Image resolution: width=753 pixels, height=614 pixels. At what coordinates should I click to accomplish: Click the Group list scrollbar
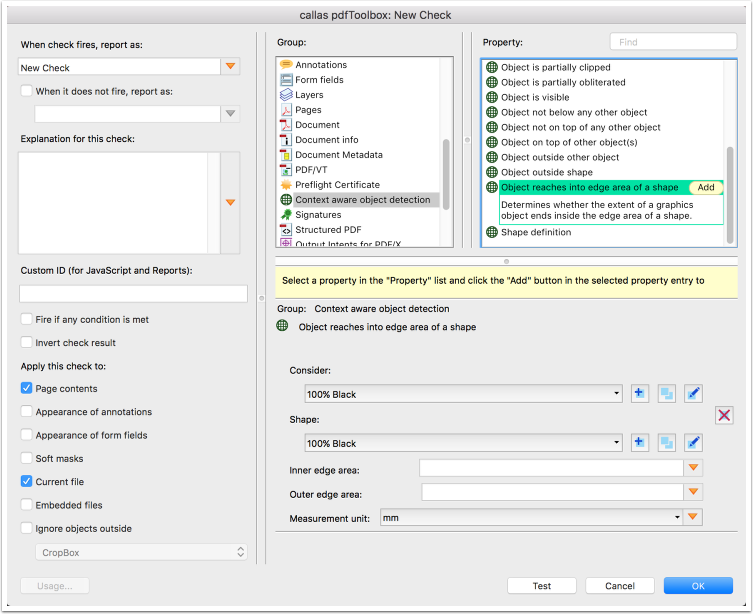tap(446, 174)
